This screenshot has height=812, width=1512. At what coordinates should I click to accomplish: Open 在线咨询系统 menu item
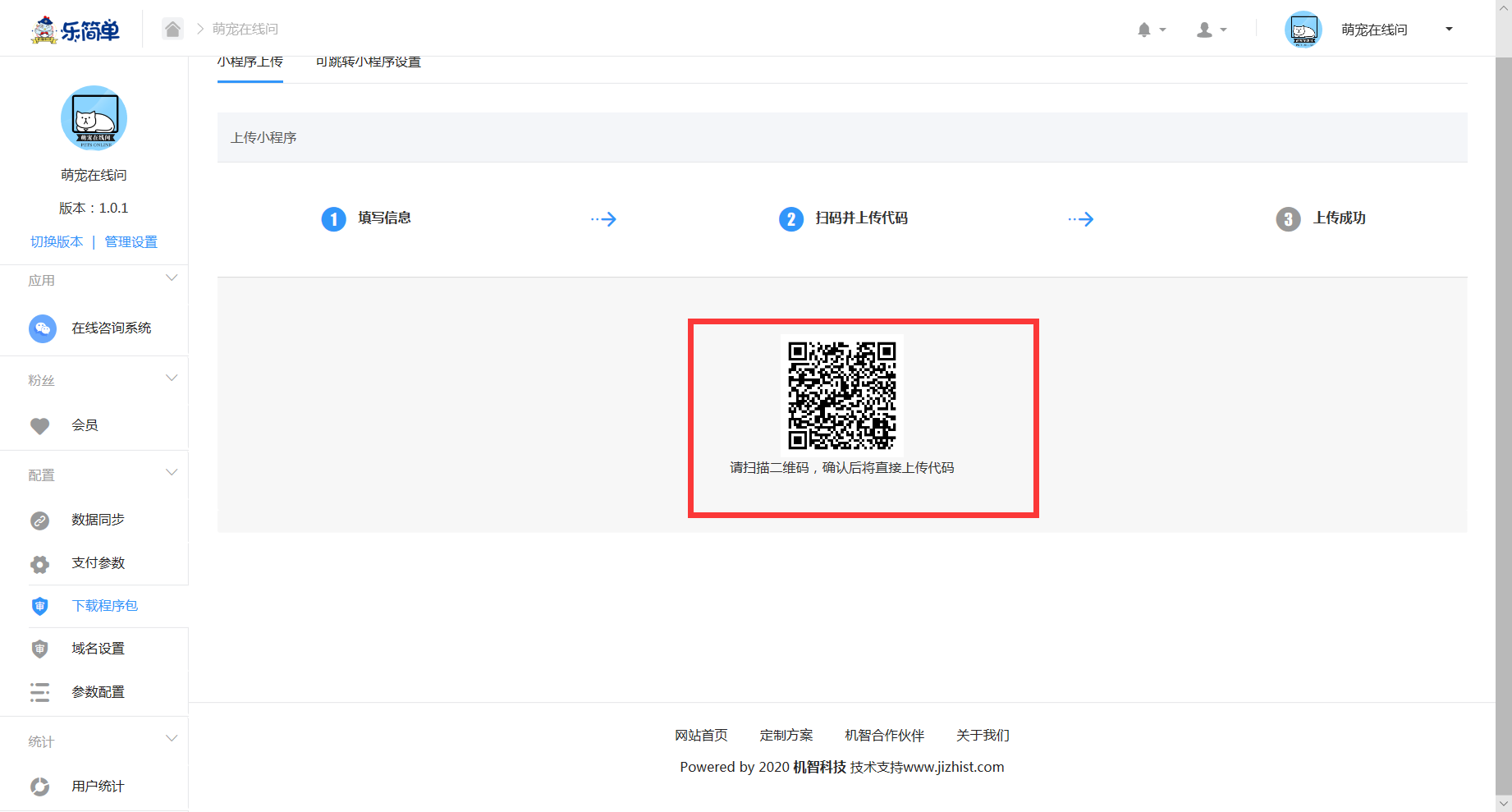pos(111,328)
